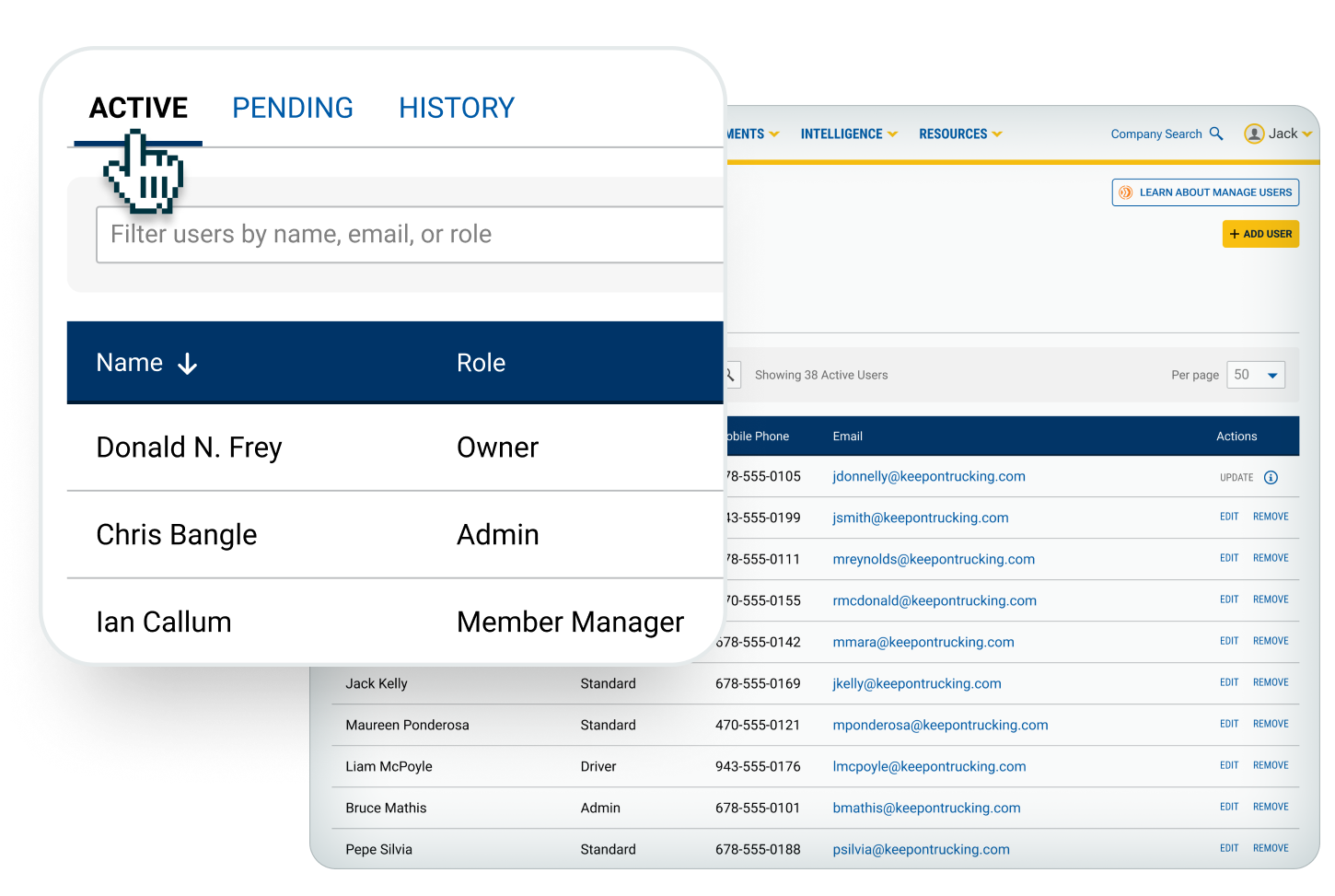Click Remove for Pepe Silvia
Viewport: 1335px width, 896px height.
(1271, 848)
